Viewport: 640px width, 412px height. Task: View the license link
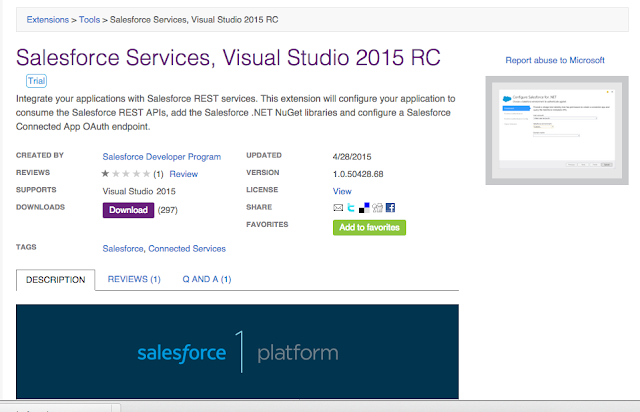click(342, 191)
